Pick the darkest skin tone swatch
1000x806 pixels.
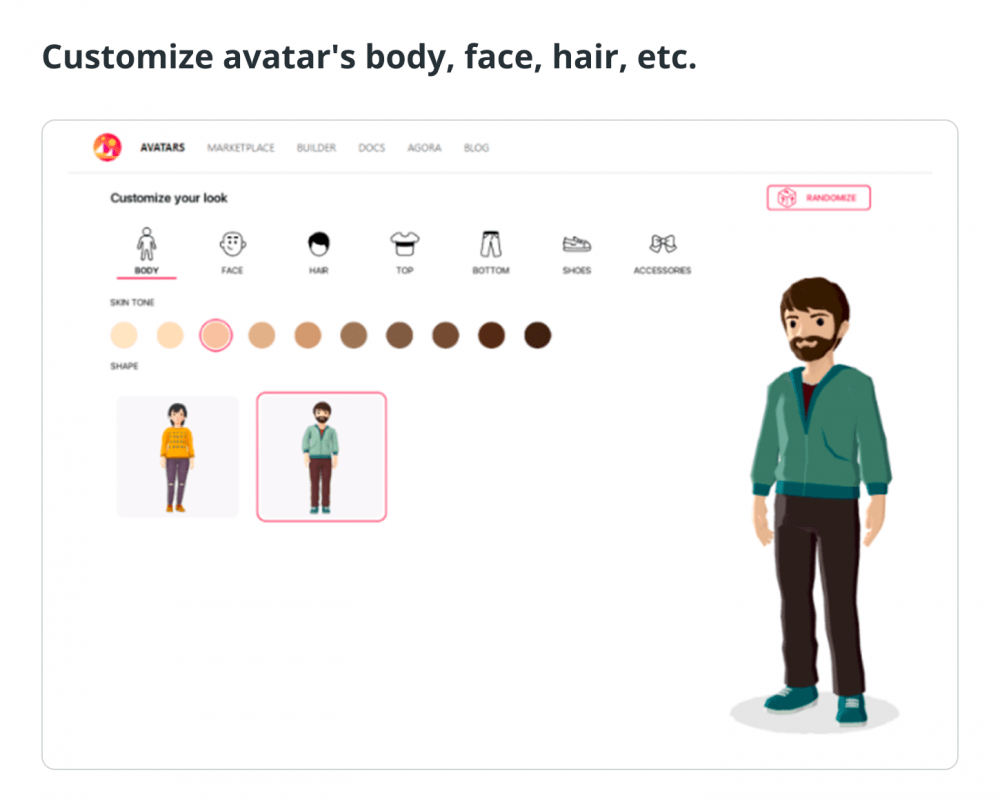point(537,335)
